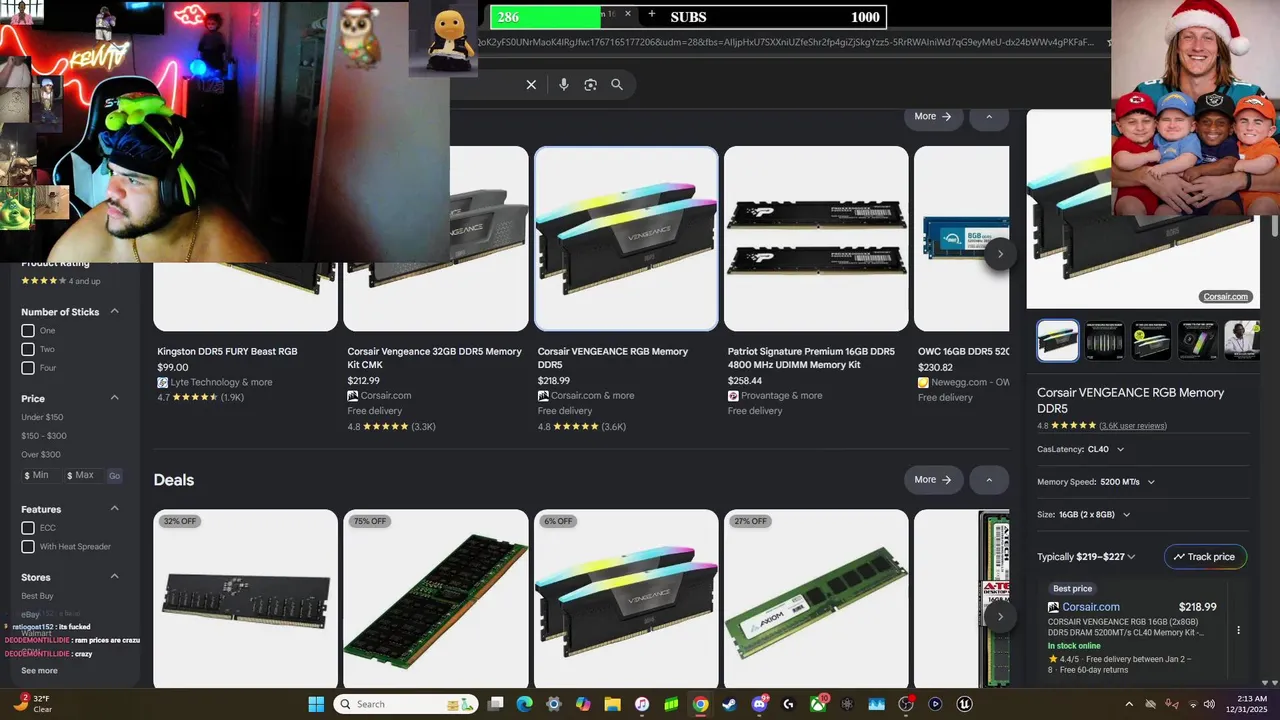Clear the search box with the X icon
The width and height of the screenshot is (1280, 720).
(531, 85)
